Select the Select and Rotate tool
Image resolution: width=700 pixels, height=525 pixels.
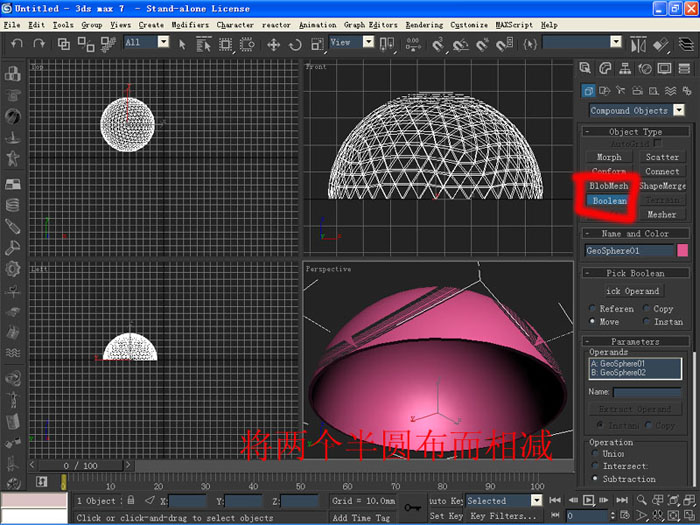(295, 44)
